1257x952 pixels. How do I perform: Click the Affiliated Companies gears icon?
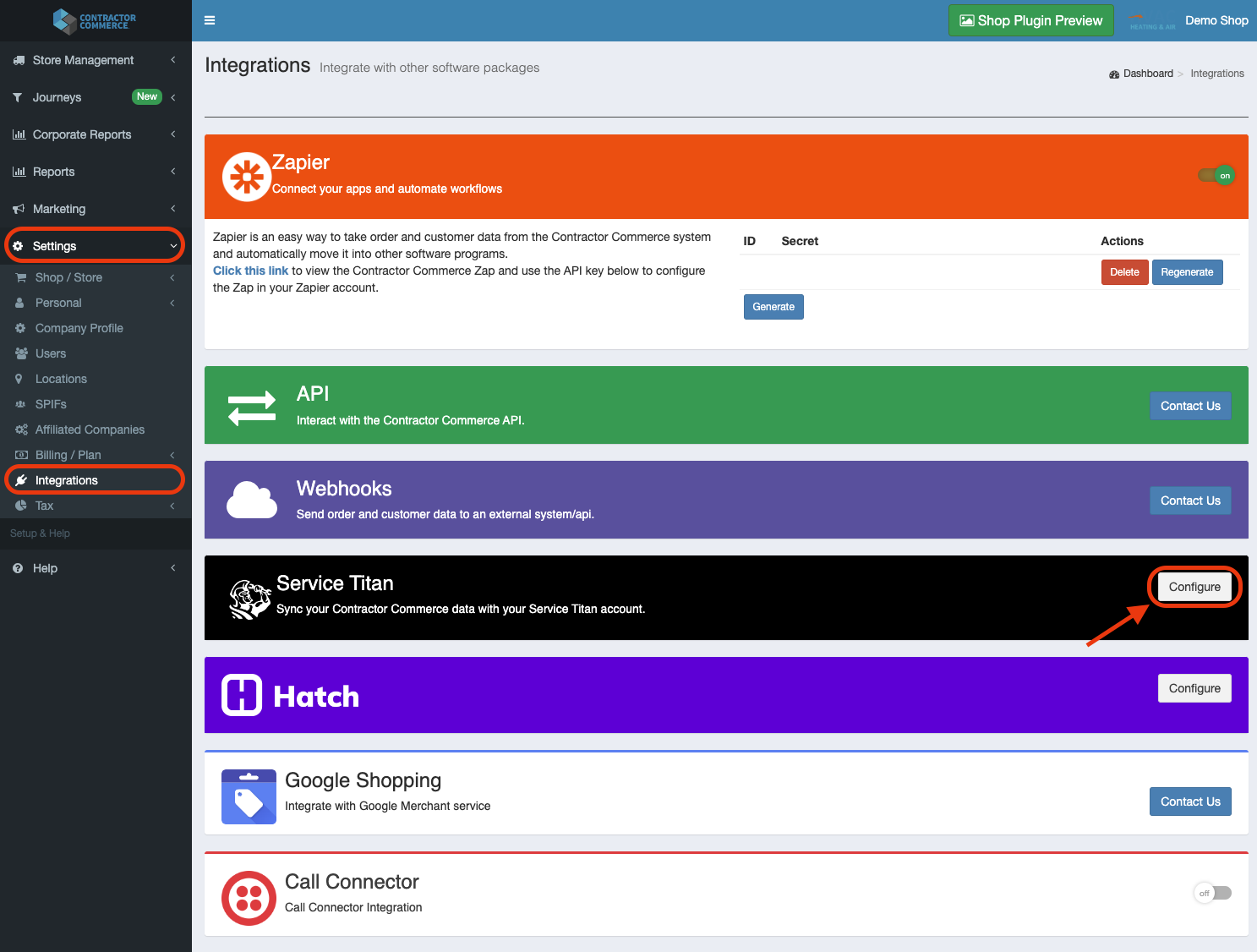22,429
